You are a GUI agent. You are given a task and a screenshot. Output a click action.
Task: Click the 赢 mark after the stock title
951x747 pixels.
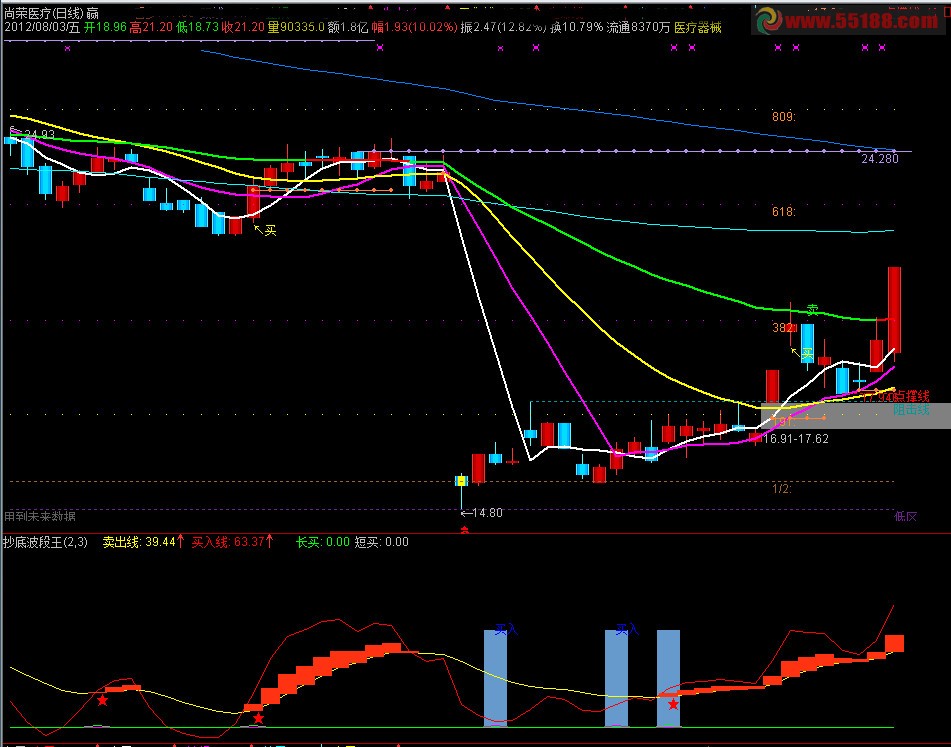[93, 13]
